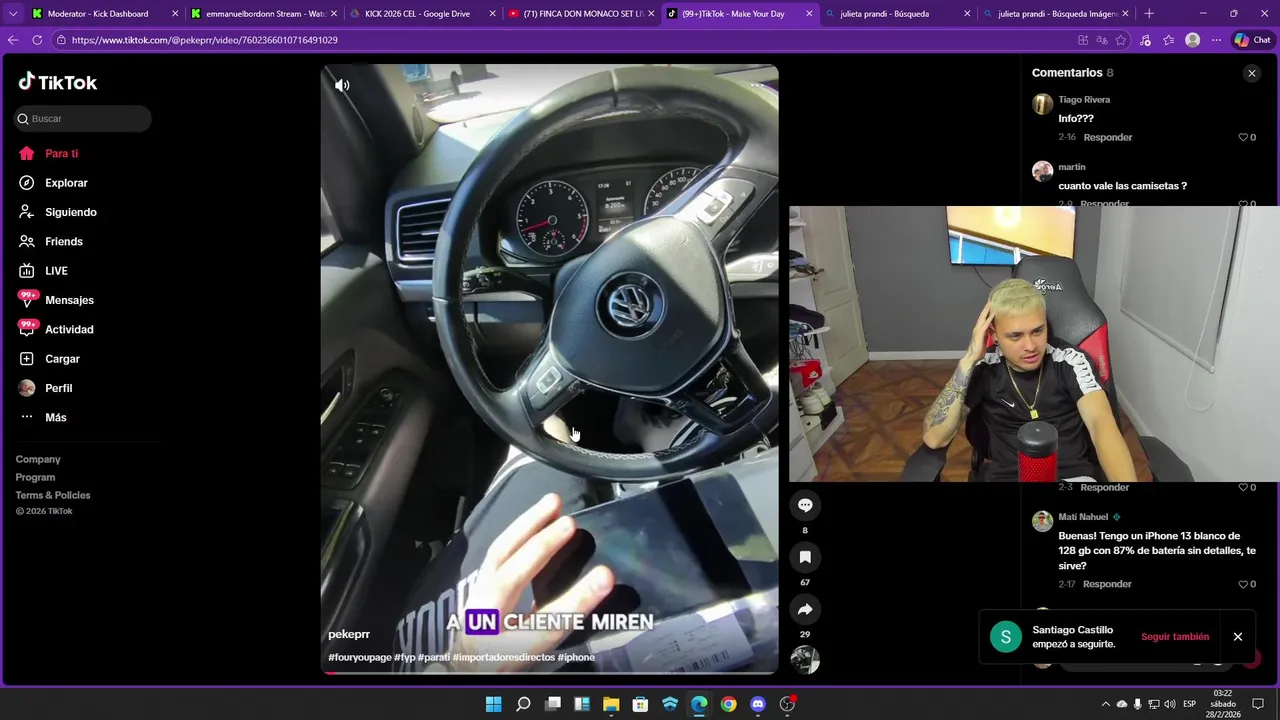Open Mati Nahuel's avatar
1280x720 pixels.
click(1042, 521)
